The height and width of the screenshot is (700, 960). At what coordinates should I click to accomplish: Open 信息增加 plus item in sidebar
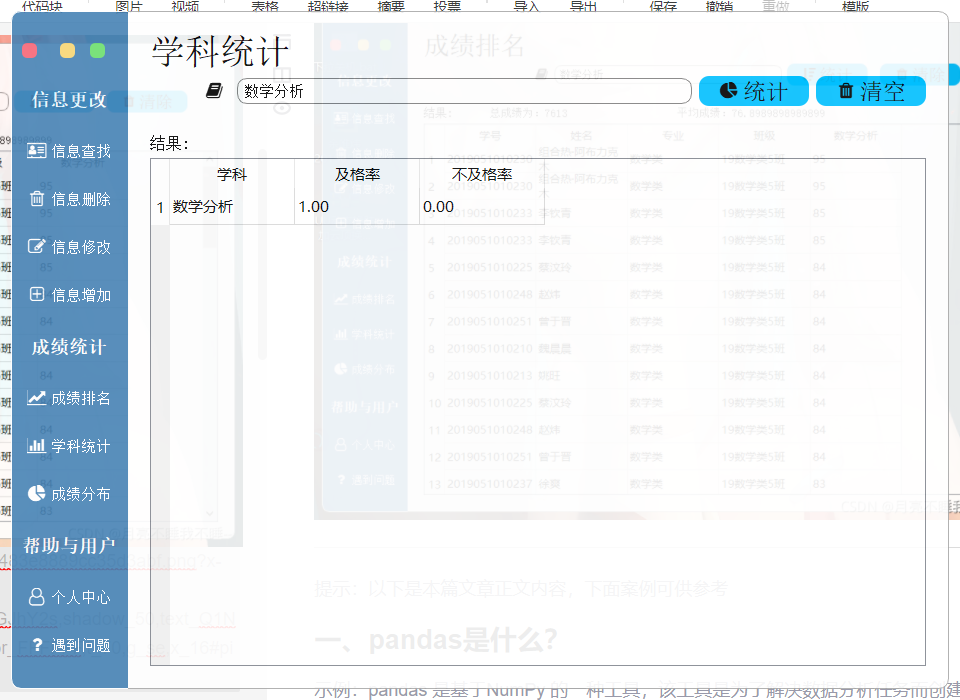[x=69, y=295]
